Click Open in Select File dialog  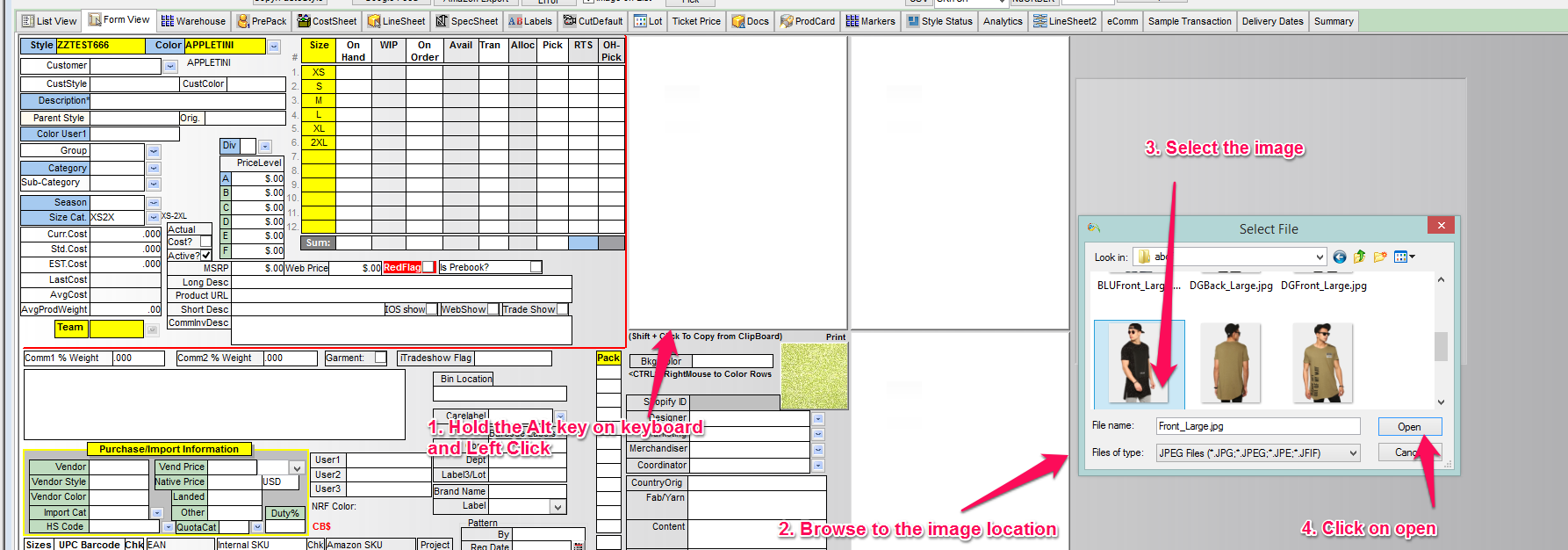[x=1409, y=427]
